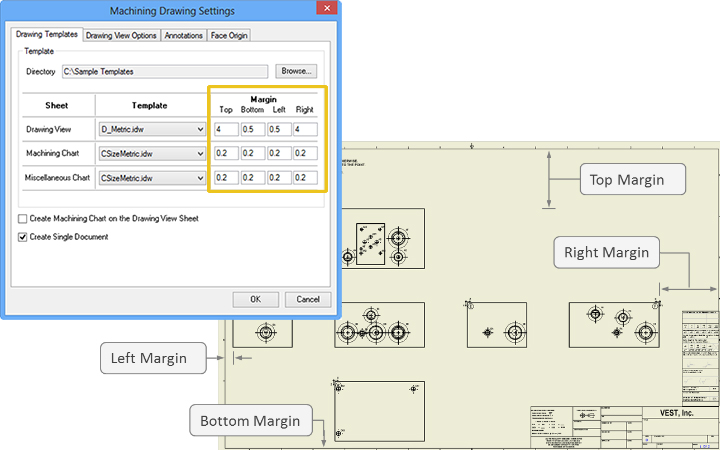720x450 pixels.
Task: Open the Machining Chart template dropdown
Action: [199, 154]
